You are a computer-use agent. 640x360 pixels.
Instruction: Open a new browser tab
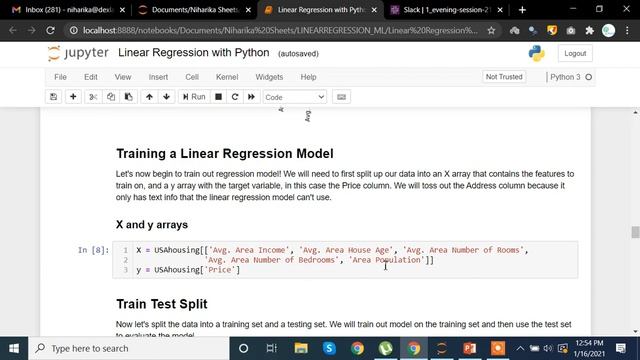[x=522, y=10]
